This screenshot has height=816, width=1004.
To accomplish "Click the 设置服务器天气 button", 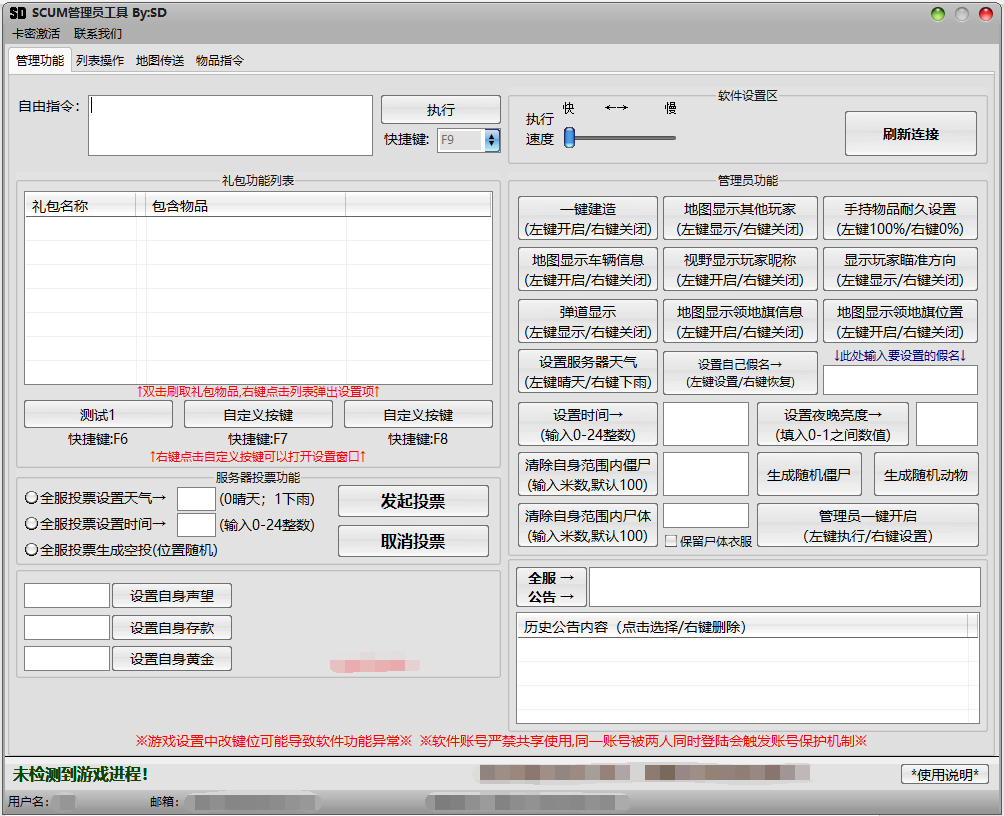I will pyautogui.click(x=588, y=371).
